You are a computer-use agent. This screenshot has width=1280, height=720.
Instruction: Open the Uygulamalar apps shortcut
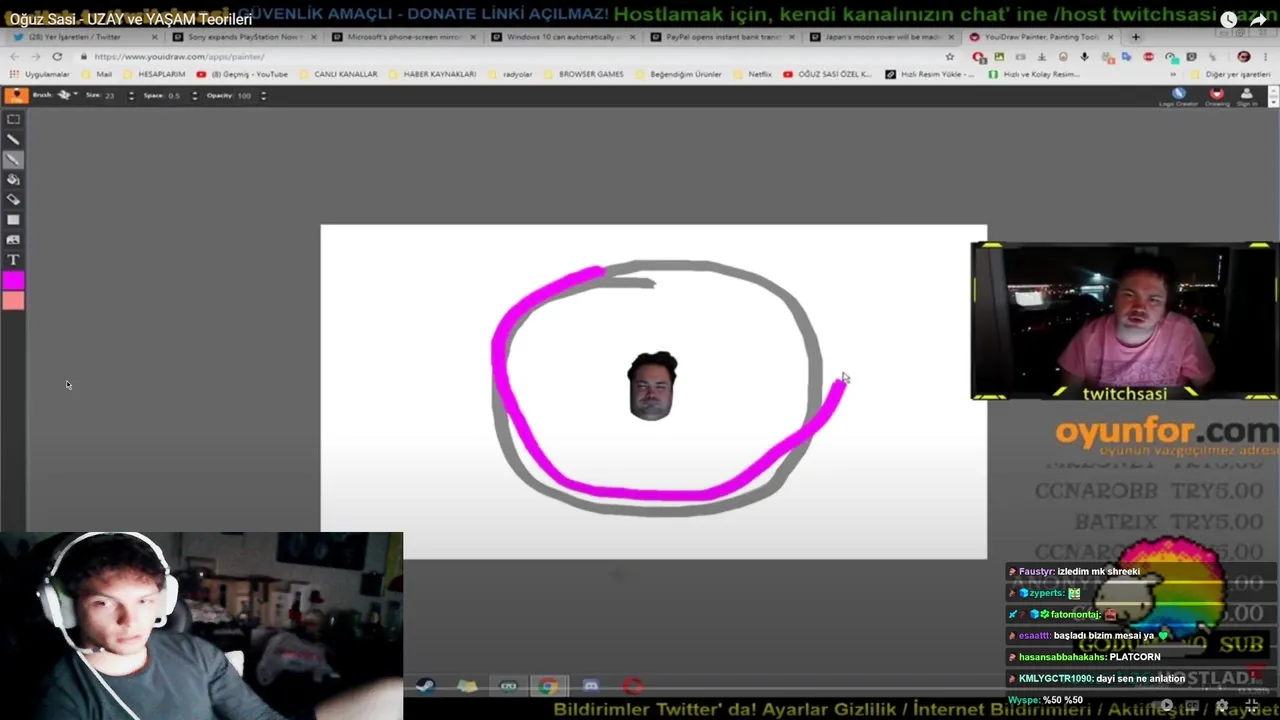click(40, 74)
